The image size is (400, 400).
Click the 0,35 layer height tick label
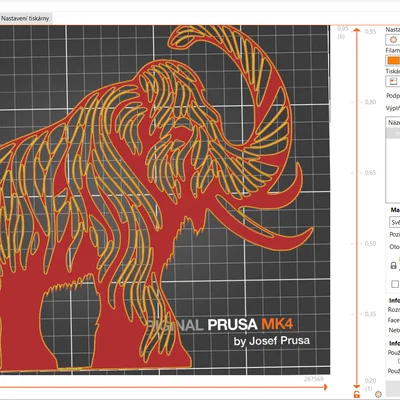tap(370, 314)
